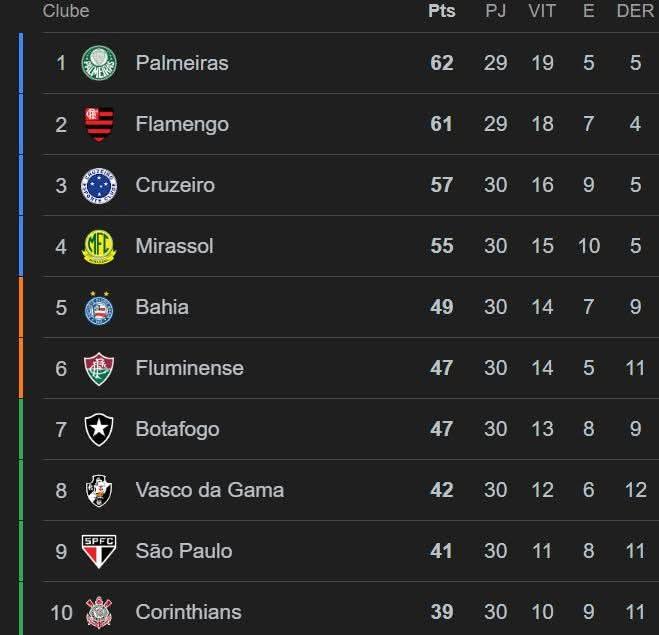
Task: Click the VIT column header
Action: (542, 11)
